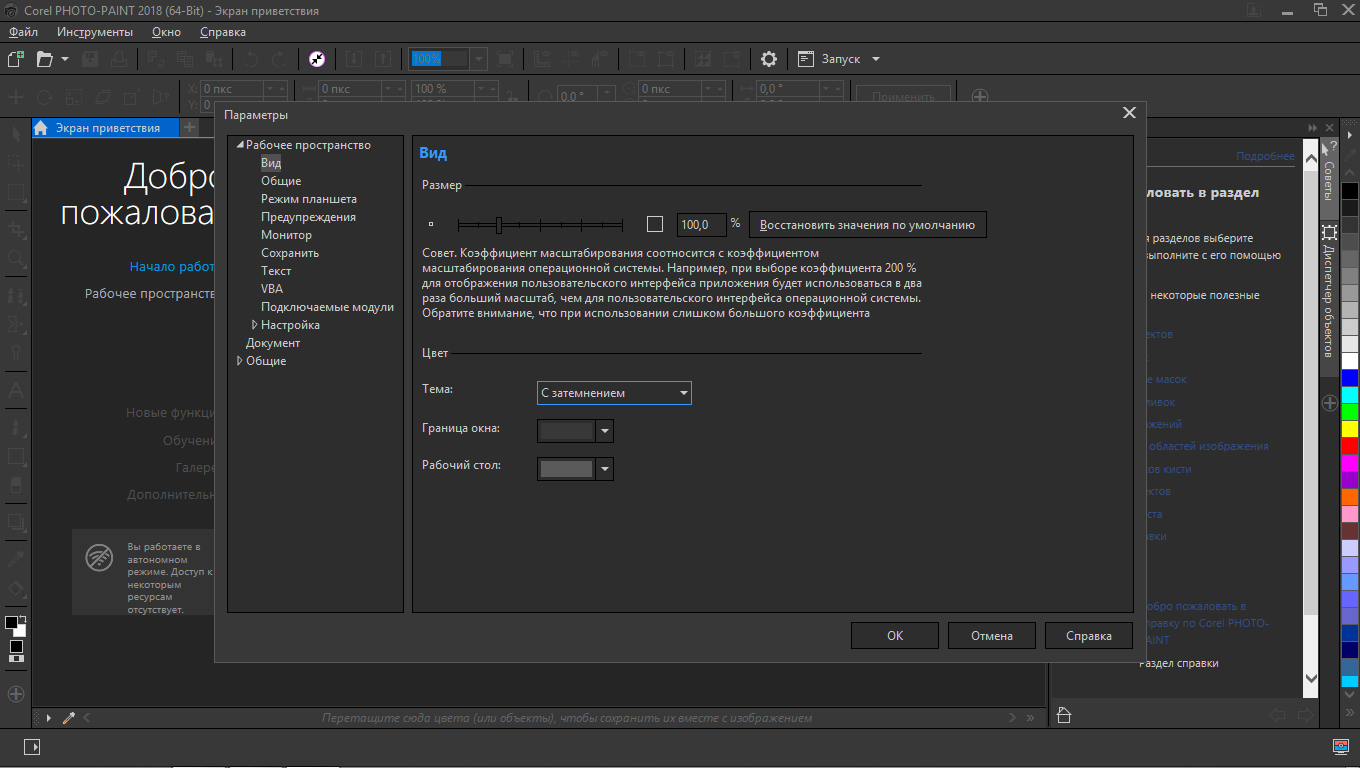
Task: Click the plus icon below docker tabs
Action: click(x=1330, y=403)
